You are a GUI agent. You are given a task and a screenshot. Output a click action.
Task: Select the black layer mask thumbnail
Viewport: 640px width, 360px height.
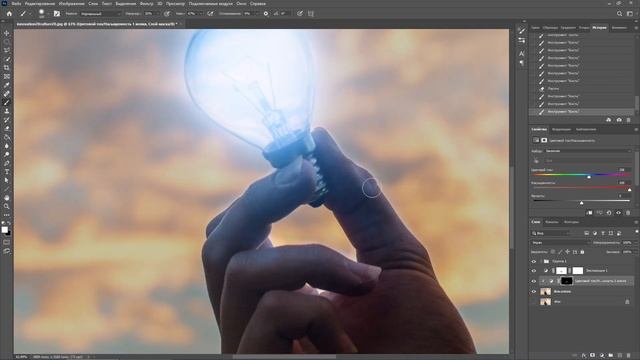point(567,281)
